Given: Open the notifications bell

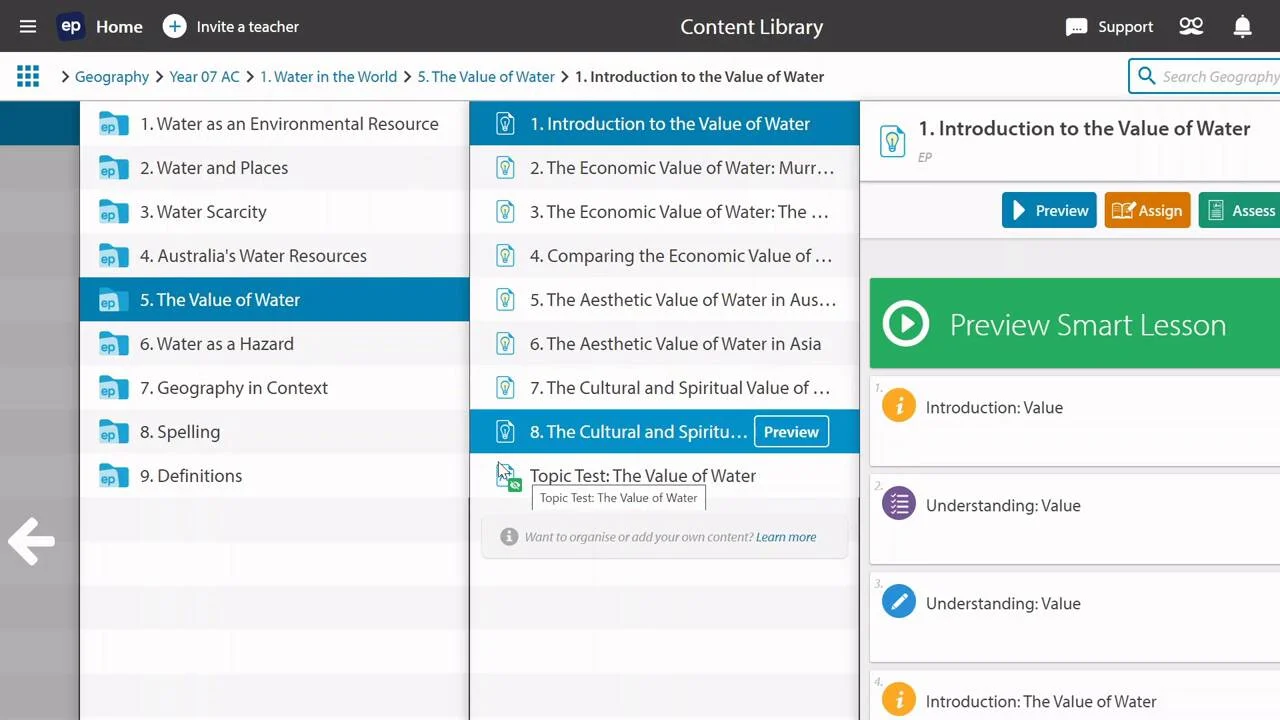Looking at the screenshot, I should (x=1243, y=27).
